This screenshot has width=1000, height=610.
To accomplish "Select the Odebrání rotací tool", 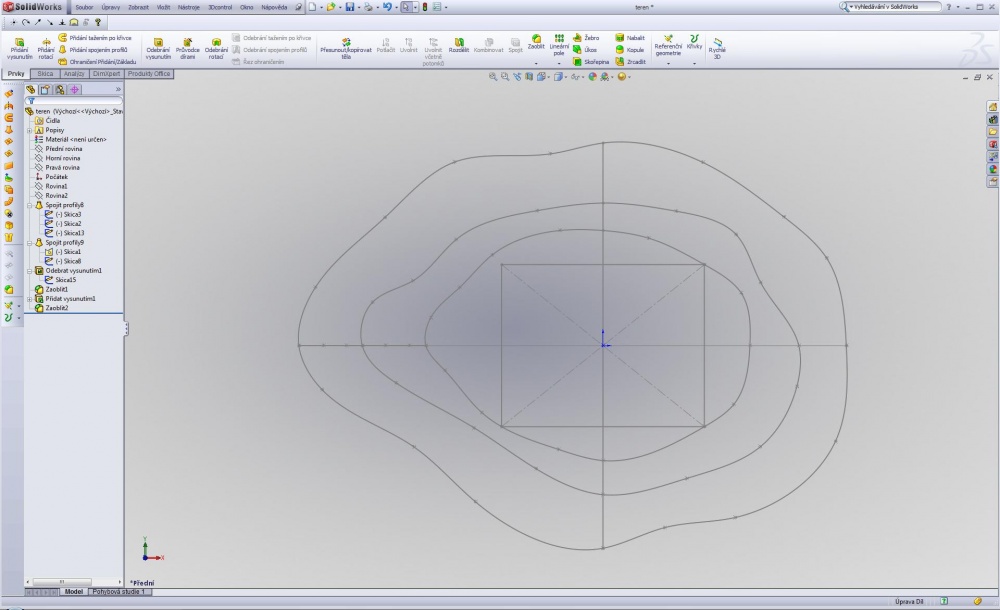I will pos(216,48).
